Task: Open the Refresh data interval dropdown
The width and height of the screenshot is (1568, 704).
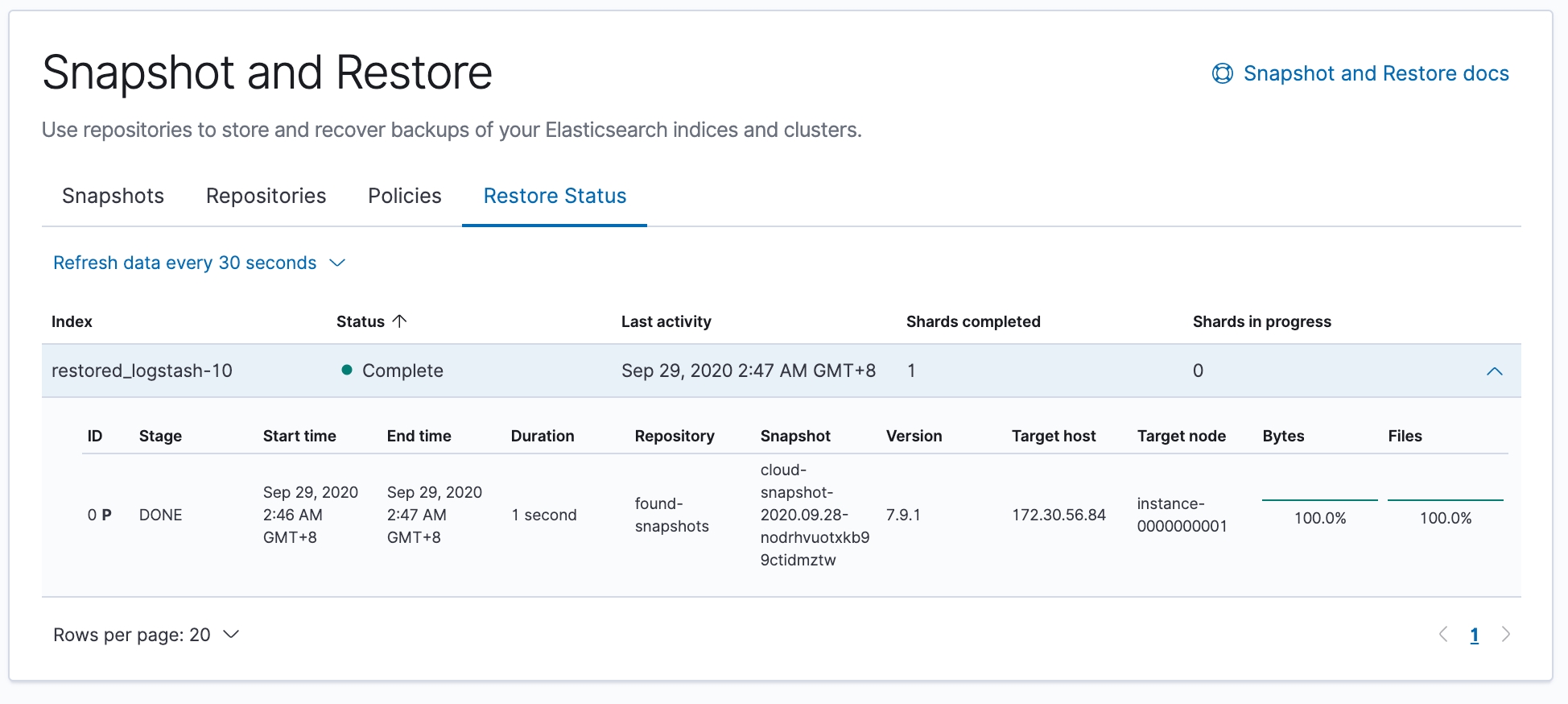Action: tap(199, 263)
